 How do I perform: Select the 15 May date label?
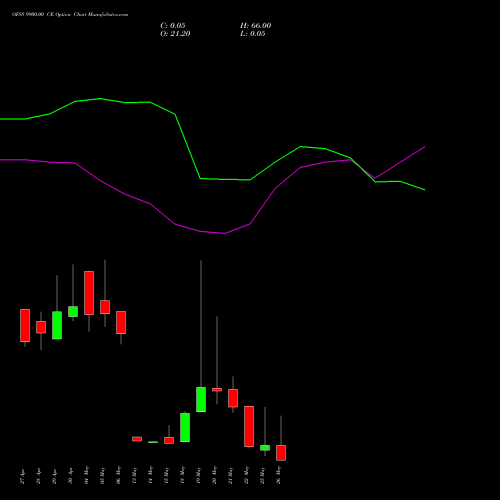(x=167, y=475)
